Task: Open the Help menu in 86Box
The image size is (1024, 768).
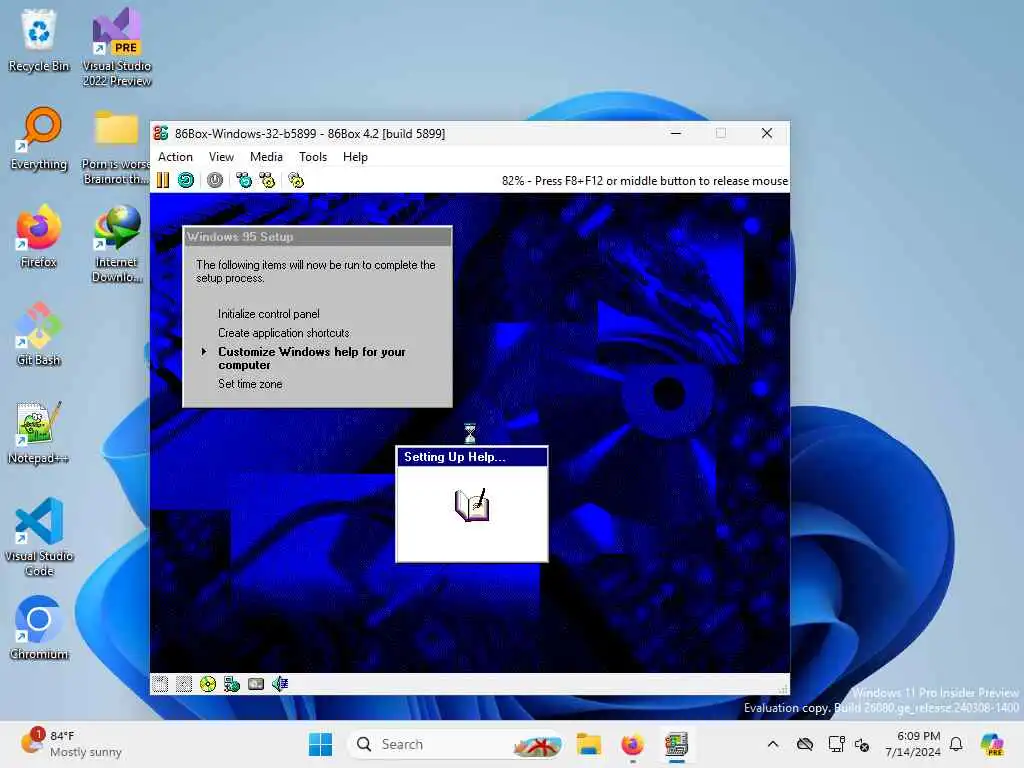Action: click(x=355, y=157)
